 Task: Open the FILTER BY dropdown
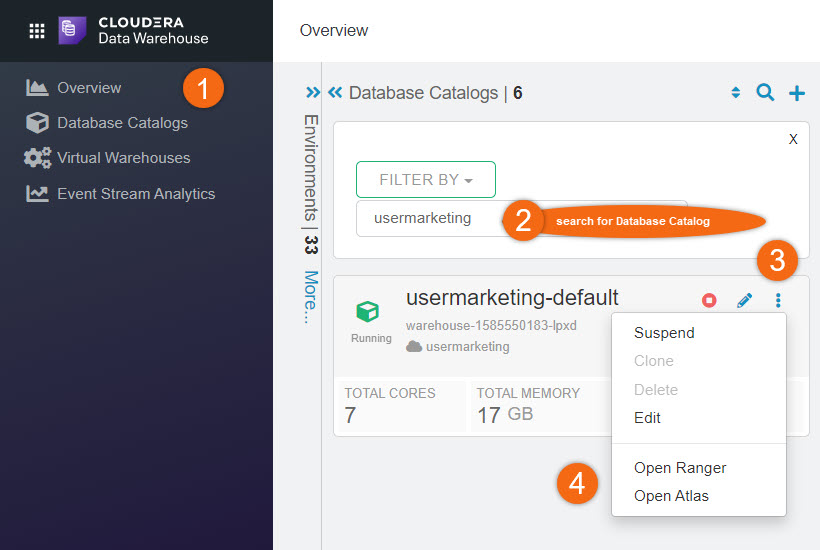click(x=425, y=180)
